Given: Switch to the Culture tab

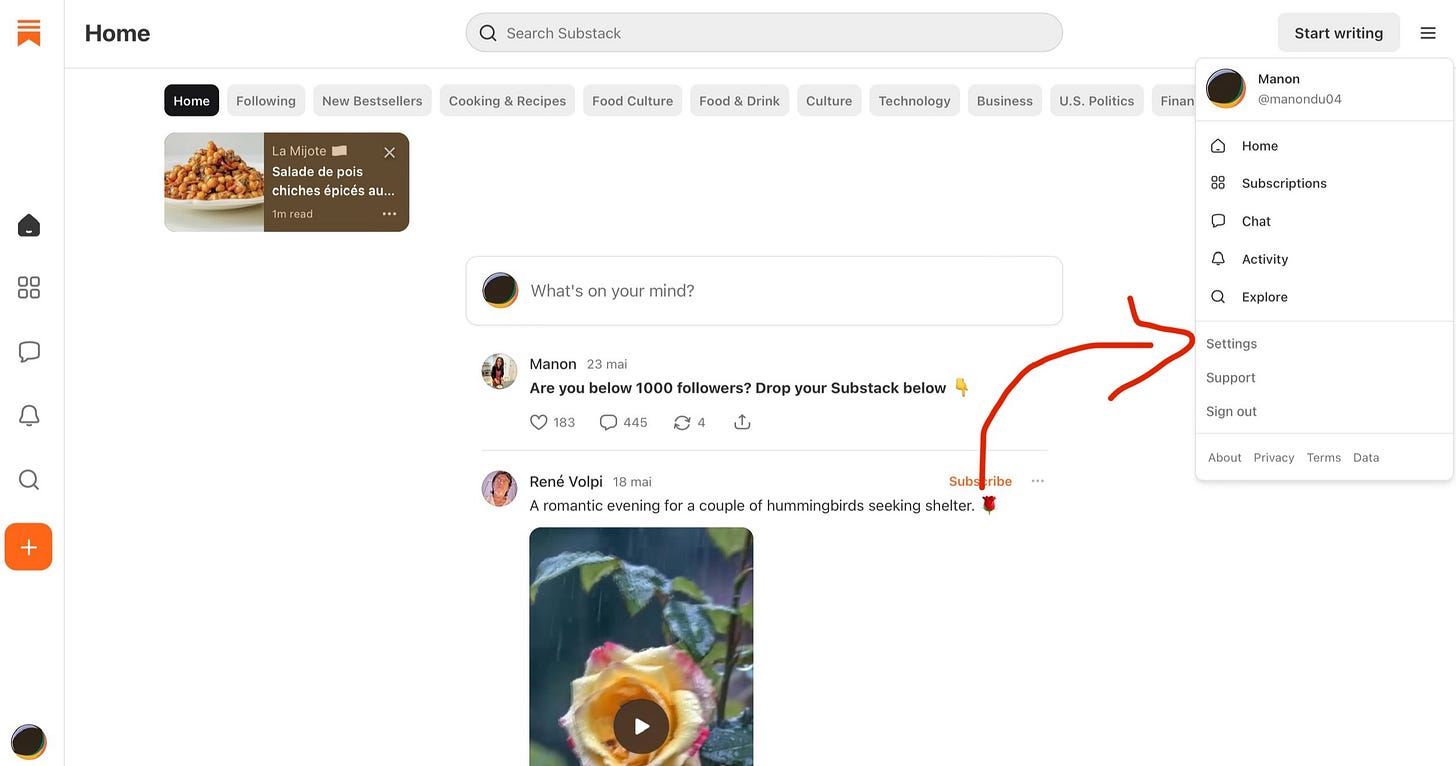Looking at the screenshot, I should click(829, 101).
